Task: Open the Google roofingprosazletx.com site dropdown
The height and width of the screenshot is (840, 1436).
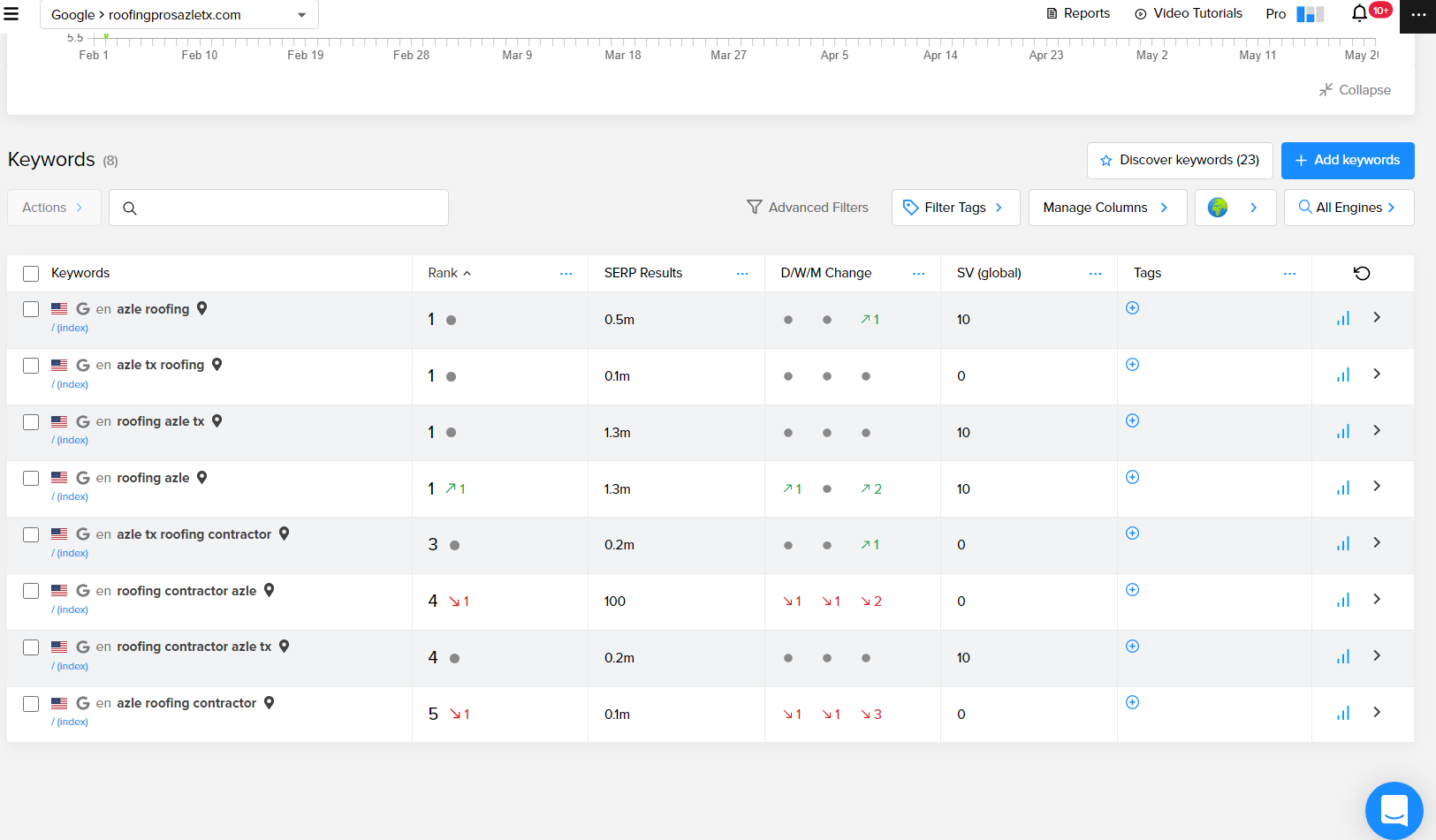Action: 179,15
